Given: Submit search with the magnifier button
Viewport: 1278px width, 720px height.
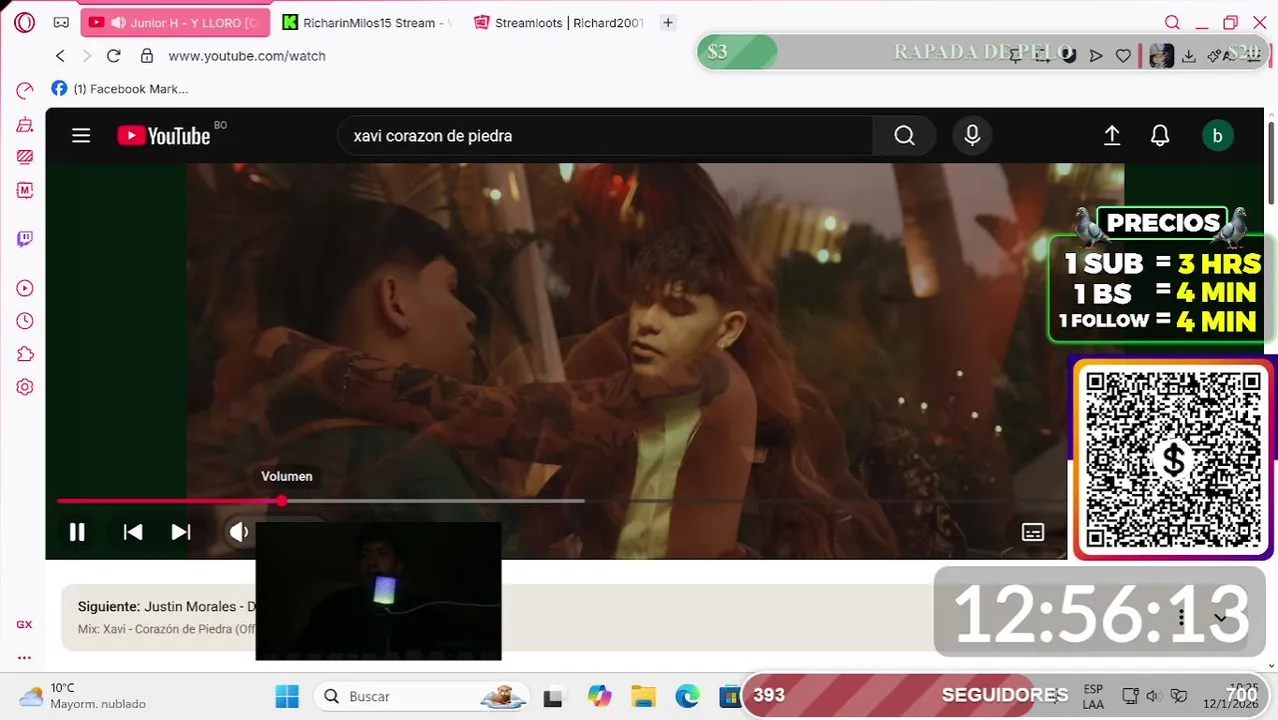Looking at the screenshot, I should 904,136.
